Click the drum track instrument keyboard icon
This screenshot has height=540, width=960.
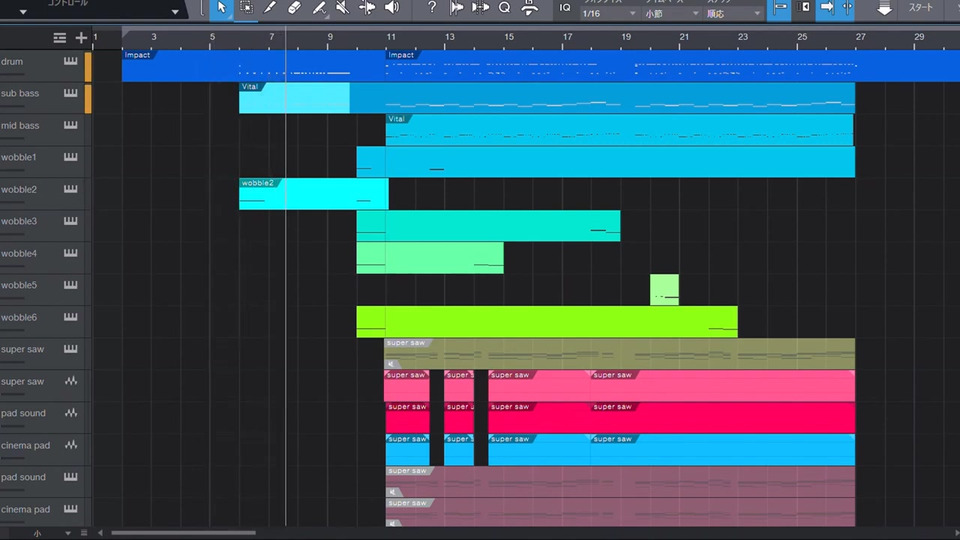pos(71,61)
